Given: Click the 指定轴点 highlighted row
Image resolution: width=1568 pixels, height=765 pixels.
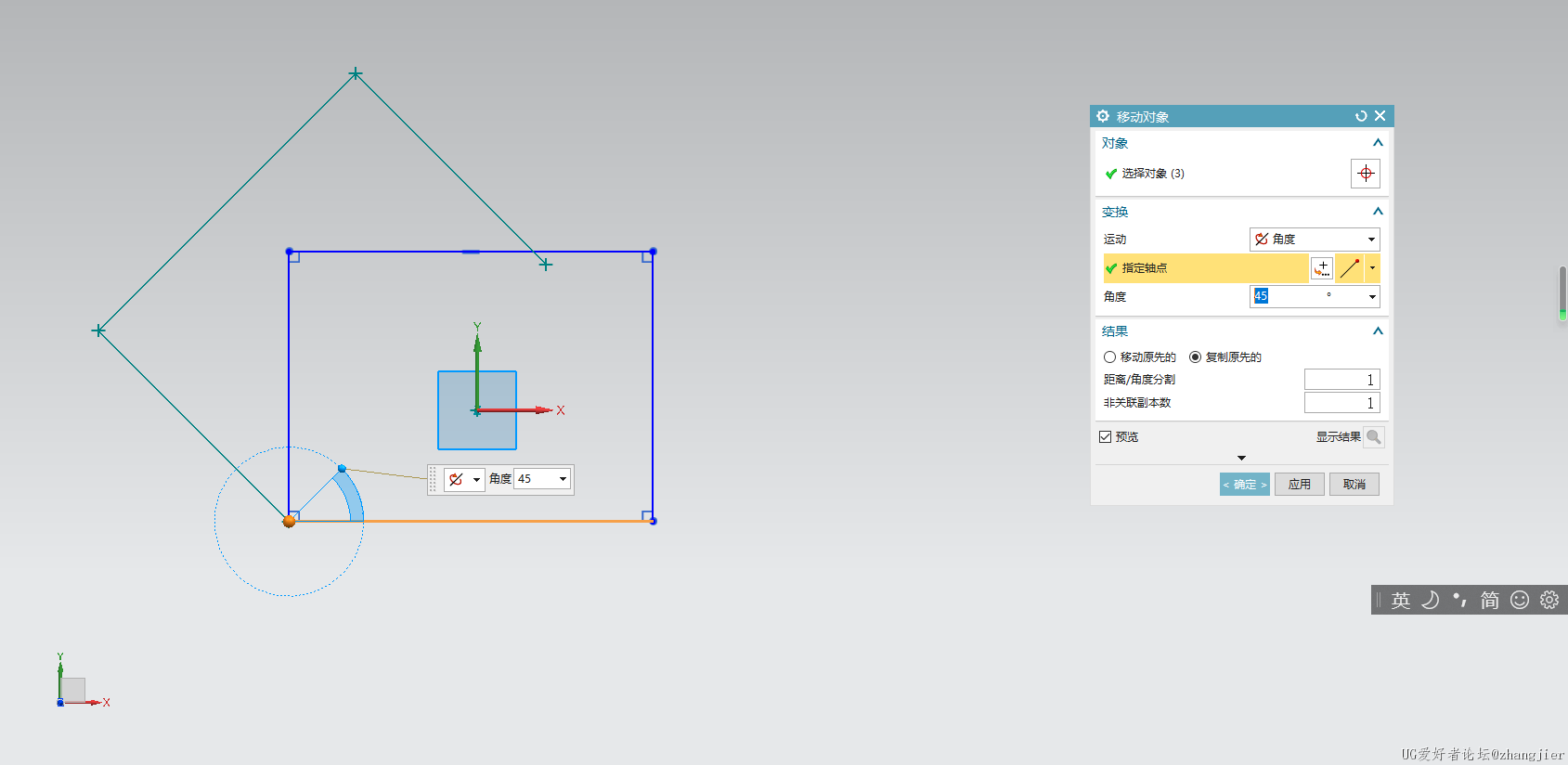Looking at the screenshot, I should click(1206, 268).
